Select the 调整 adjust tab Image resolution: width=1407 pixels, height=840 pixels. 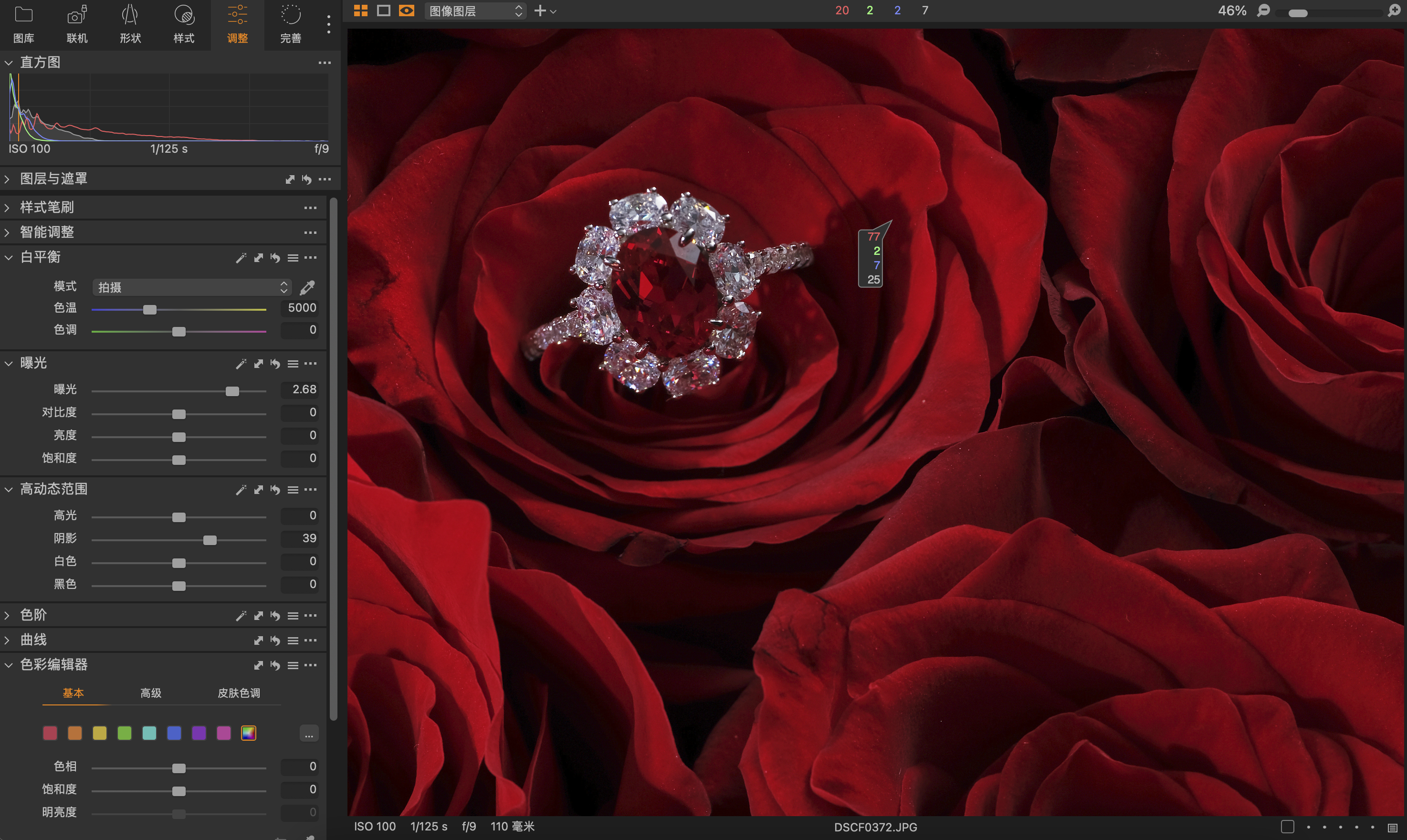[237, 25]
